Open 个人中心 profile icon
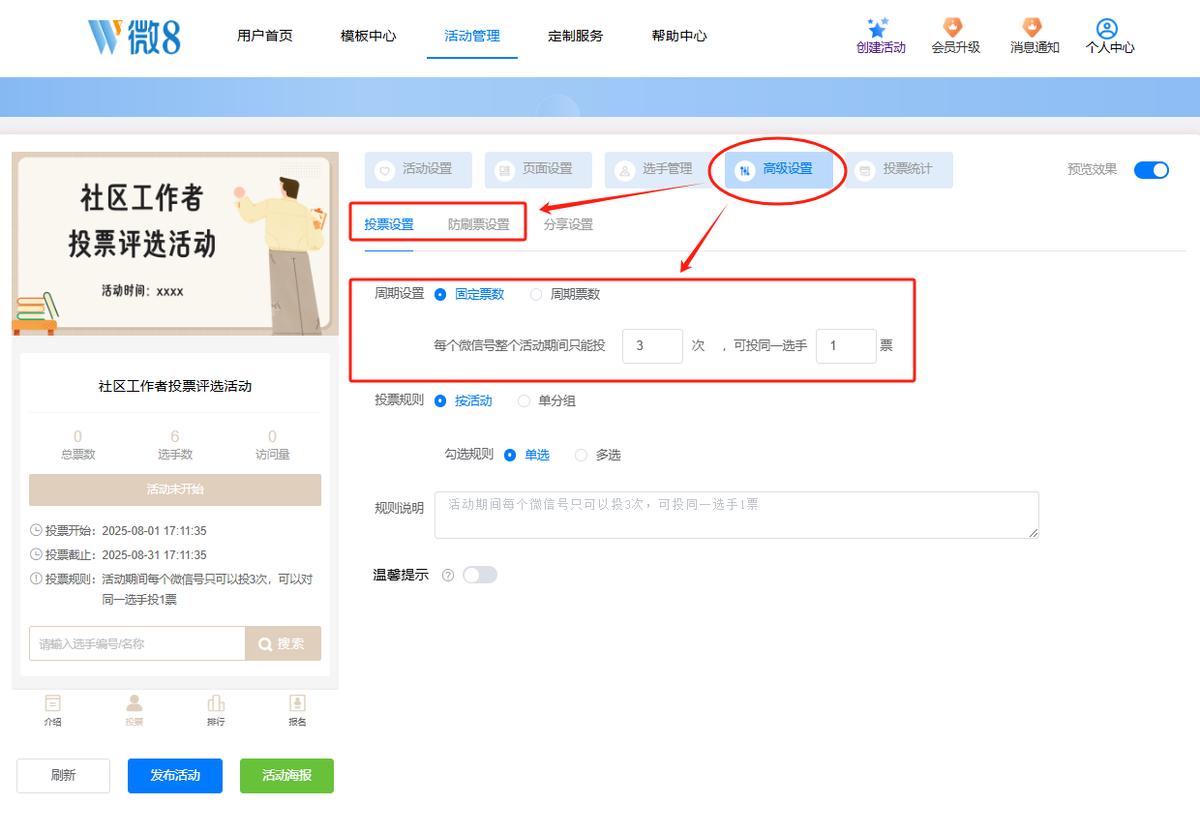This screenshot has height=828, width=1200. click(x=1107, y=28)
